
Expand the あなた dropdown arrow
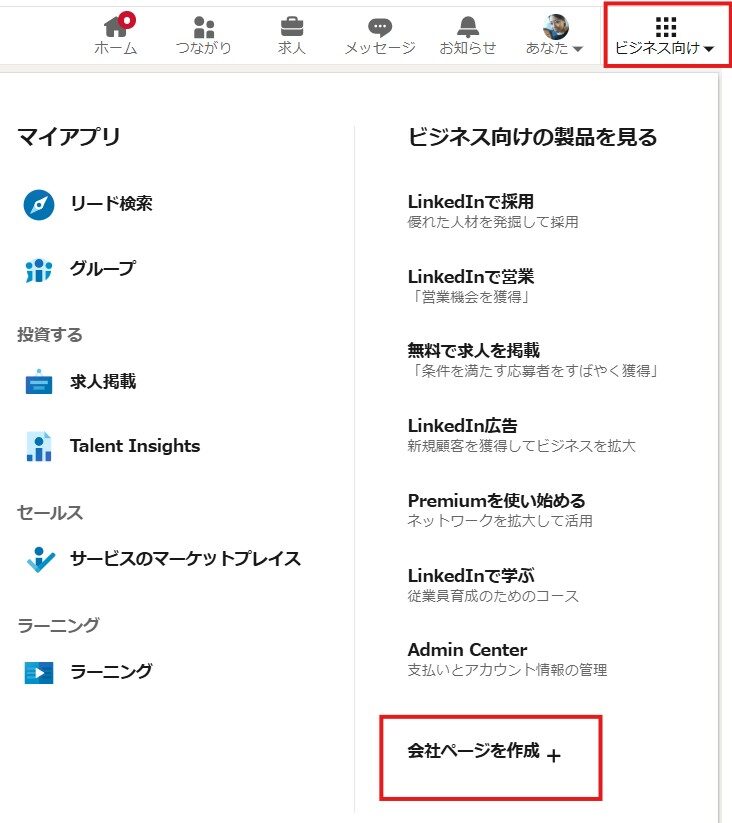tap(578, 49)
